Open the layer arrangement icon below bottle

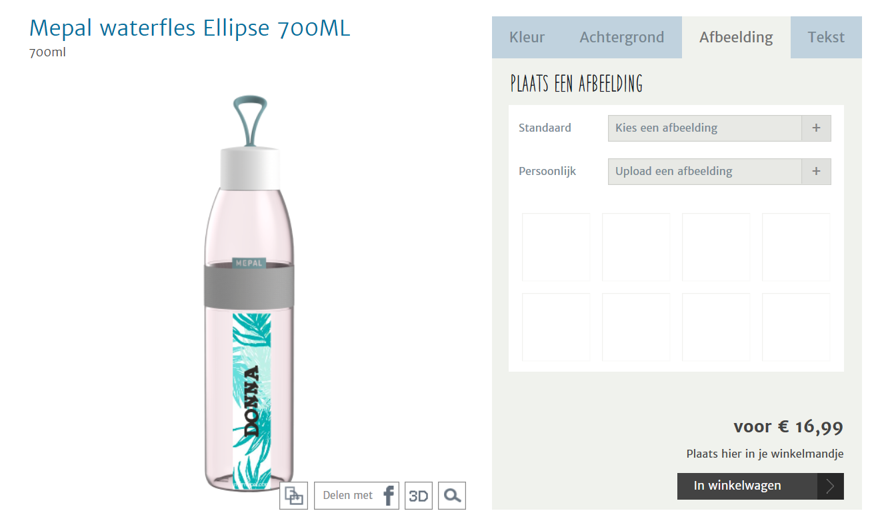tap(294, 496)
